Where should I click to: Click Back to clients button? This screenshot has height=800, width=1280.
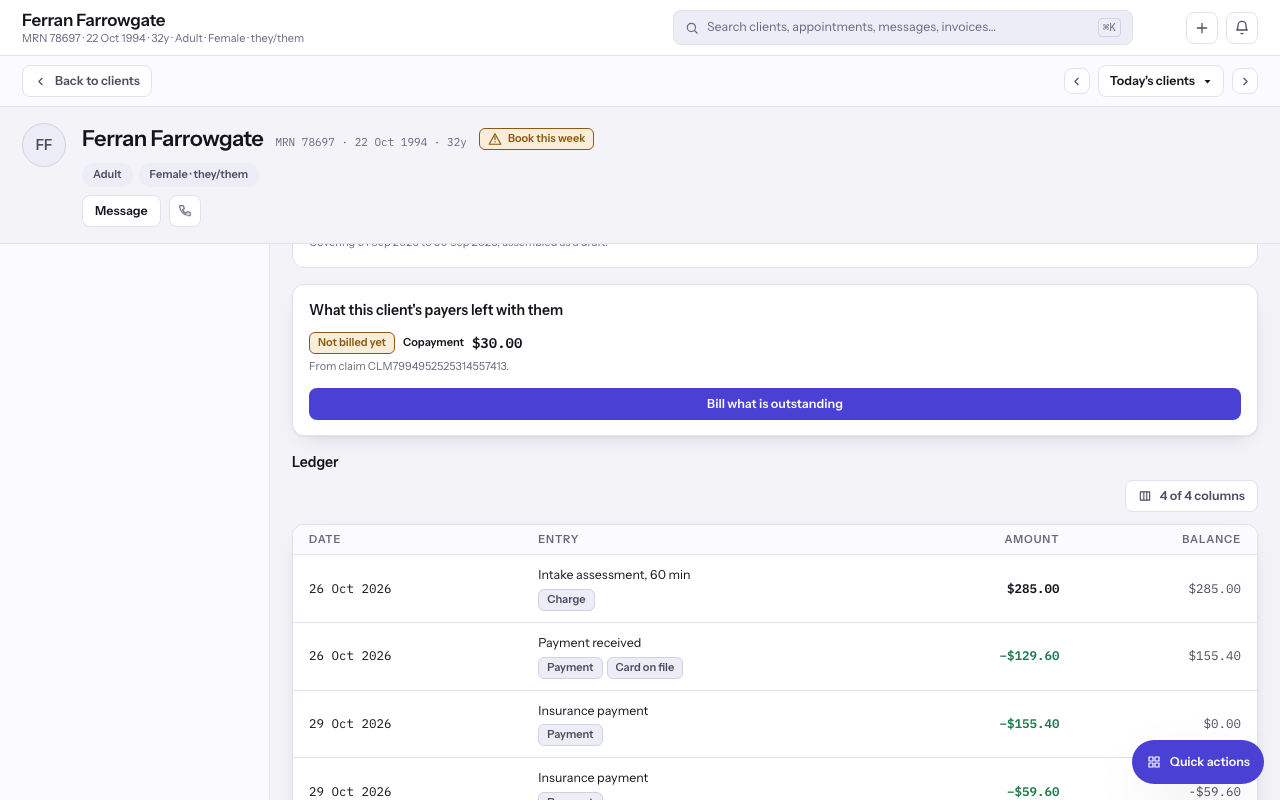point(87,81)
